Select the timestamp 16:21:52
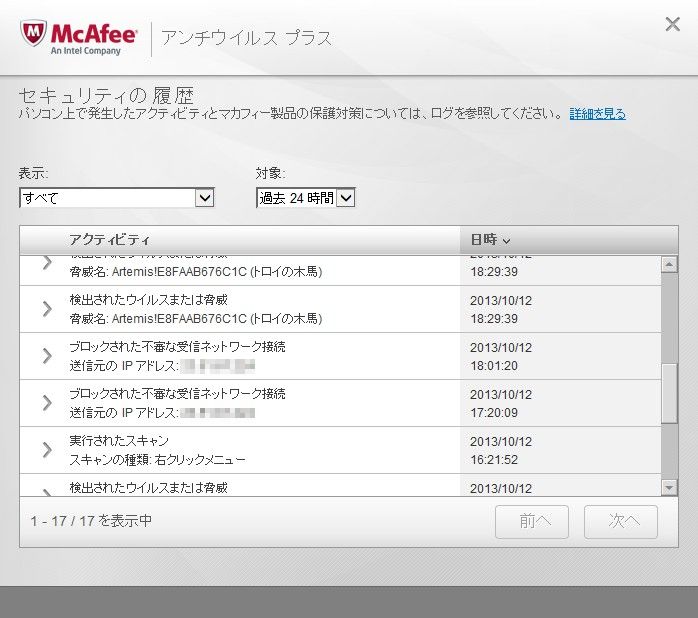 [x=494, y=460]
